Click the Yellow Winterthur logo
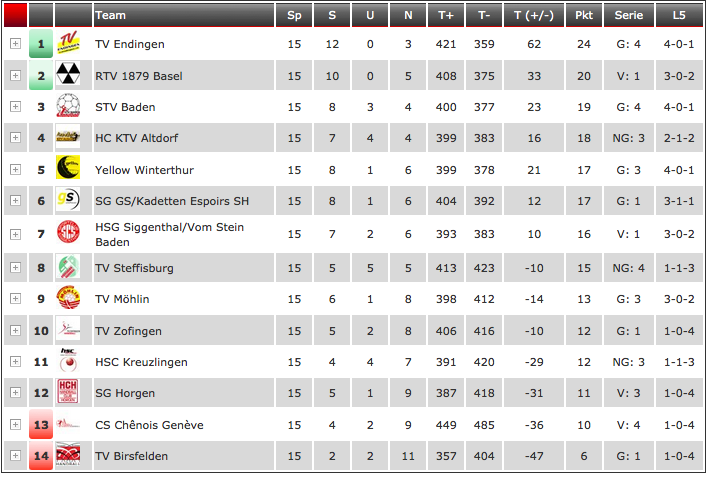 point(68,167)
